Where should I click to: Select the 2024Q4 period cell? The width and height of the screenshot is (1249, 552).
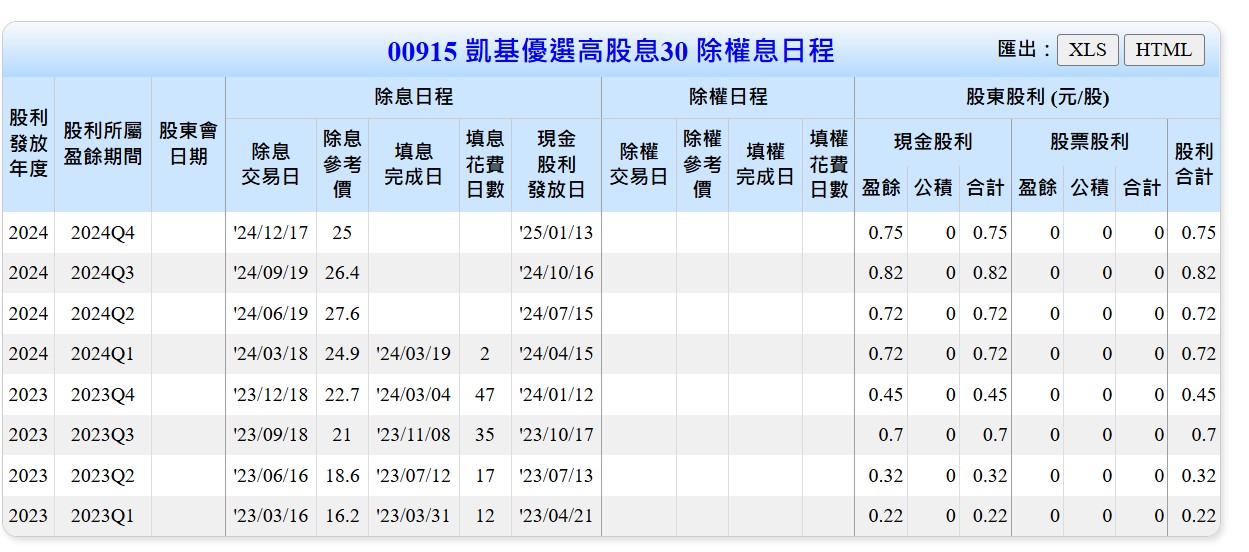[103, 233]
